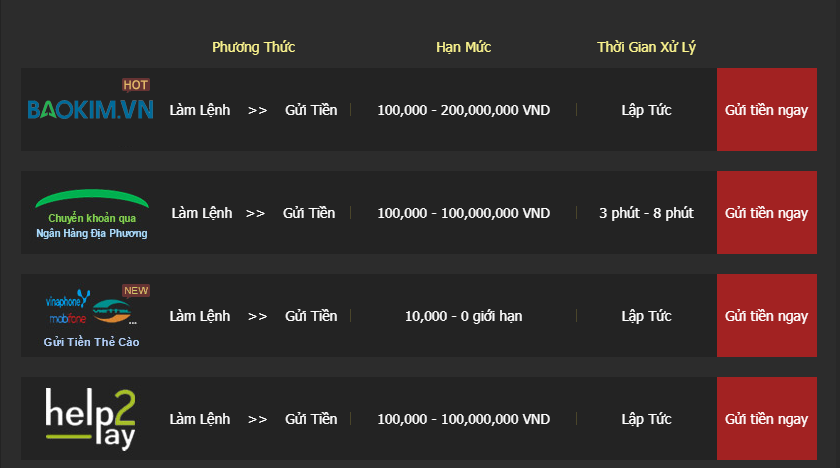Click '3 phút - 8 phút' processing time

coord(646,213)
